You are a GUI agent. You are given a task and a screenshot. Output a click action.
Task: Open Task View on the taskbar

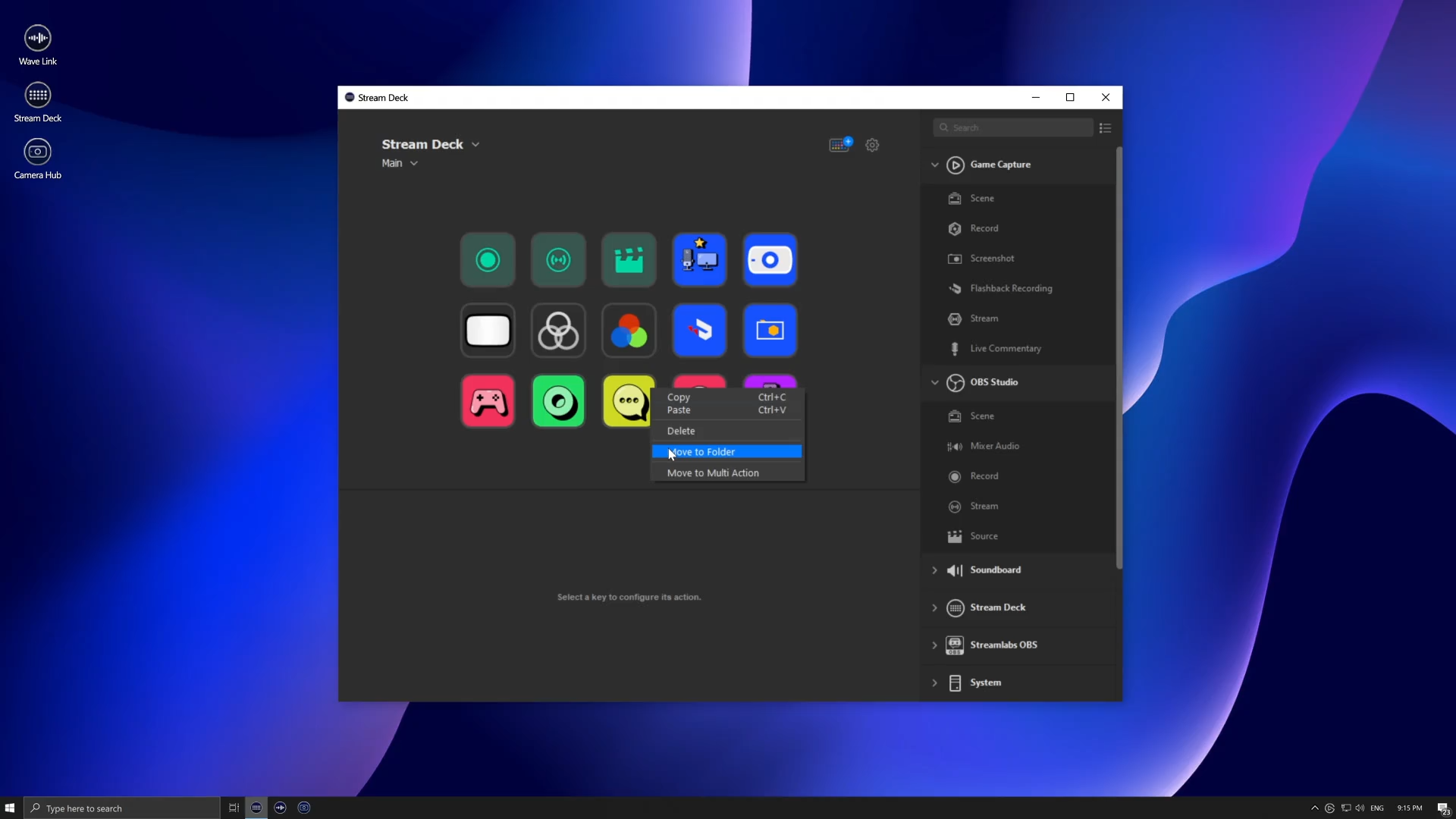[234, 808]
